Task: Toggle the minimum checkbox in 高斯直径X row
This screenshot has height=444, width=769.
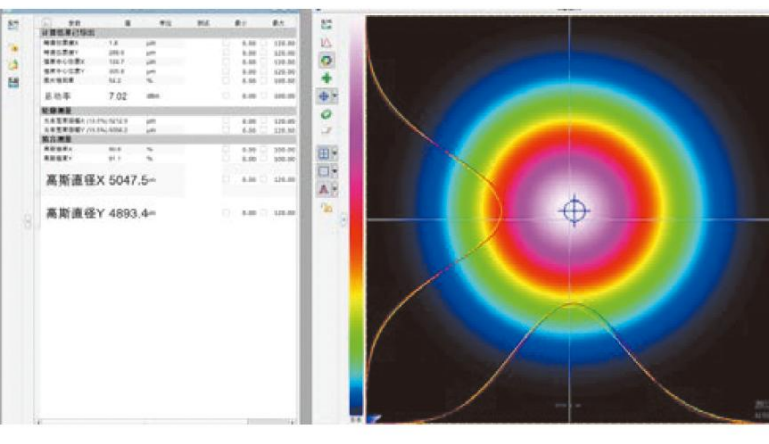Action: [226, 180]
